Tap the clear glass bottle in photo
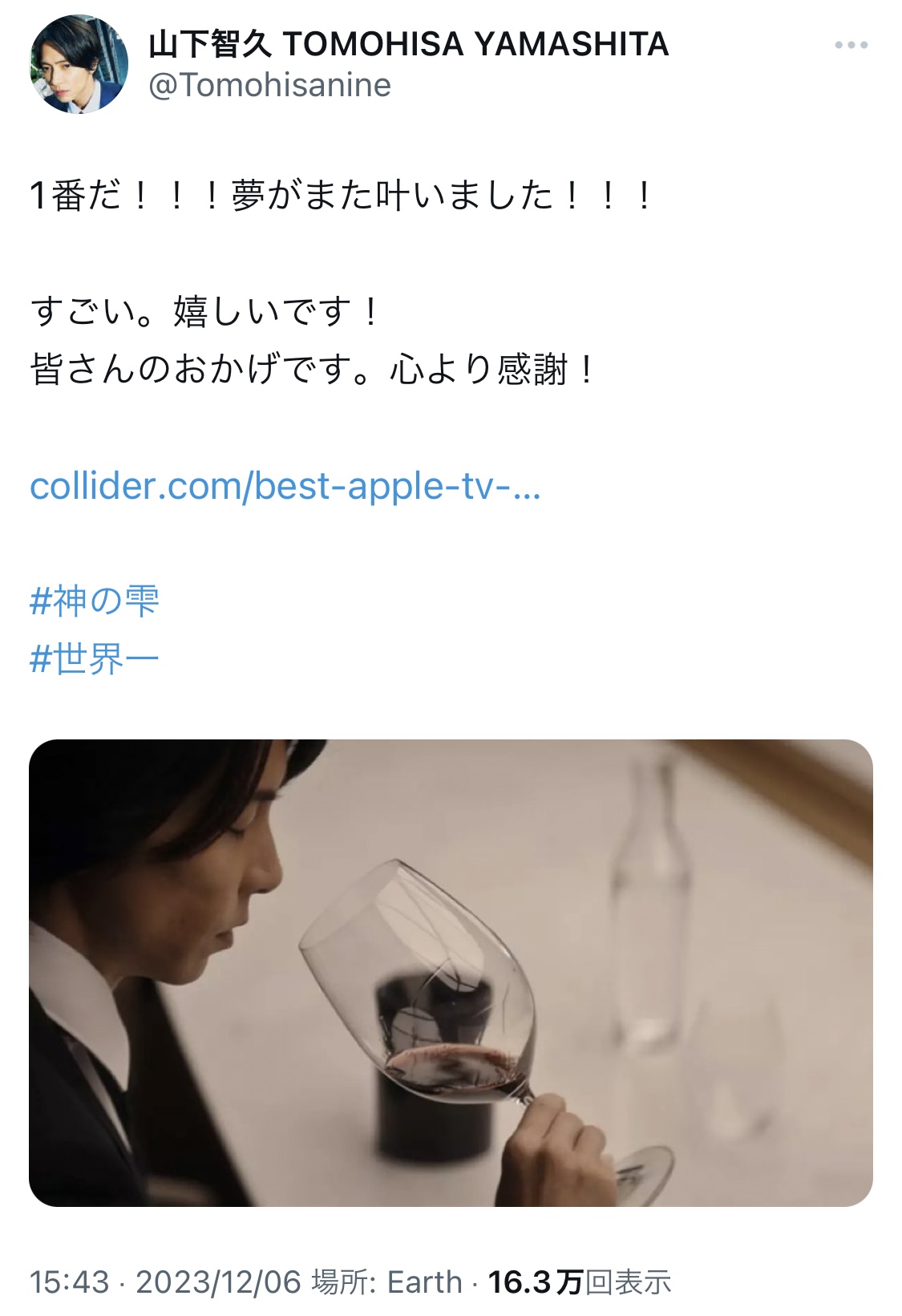This screenshot has height=1316, width=902. pos(649,906)
